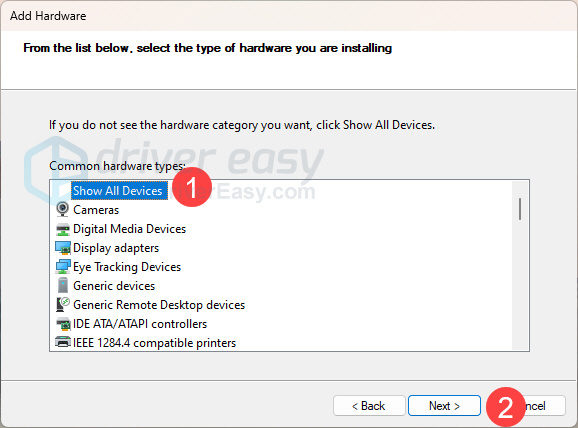Click the Cameras webcam icon
578x428 pixels.
63,209
